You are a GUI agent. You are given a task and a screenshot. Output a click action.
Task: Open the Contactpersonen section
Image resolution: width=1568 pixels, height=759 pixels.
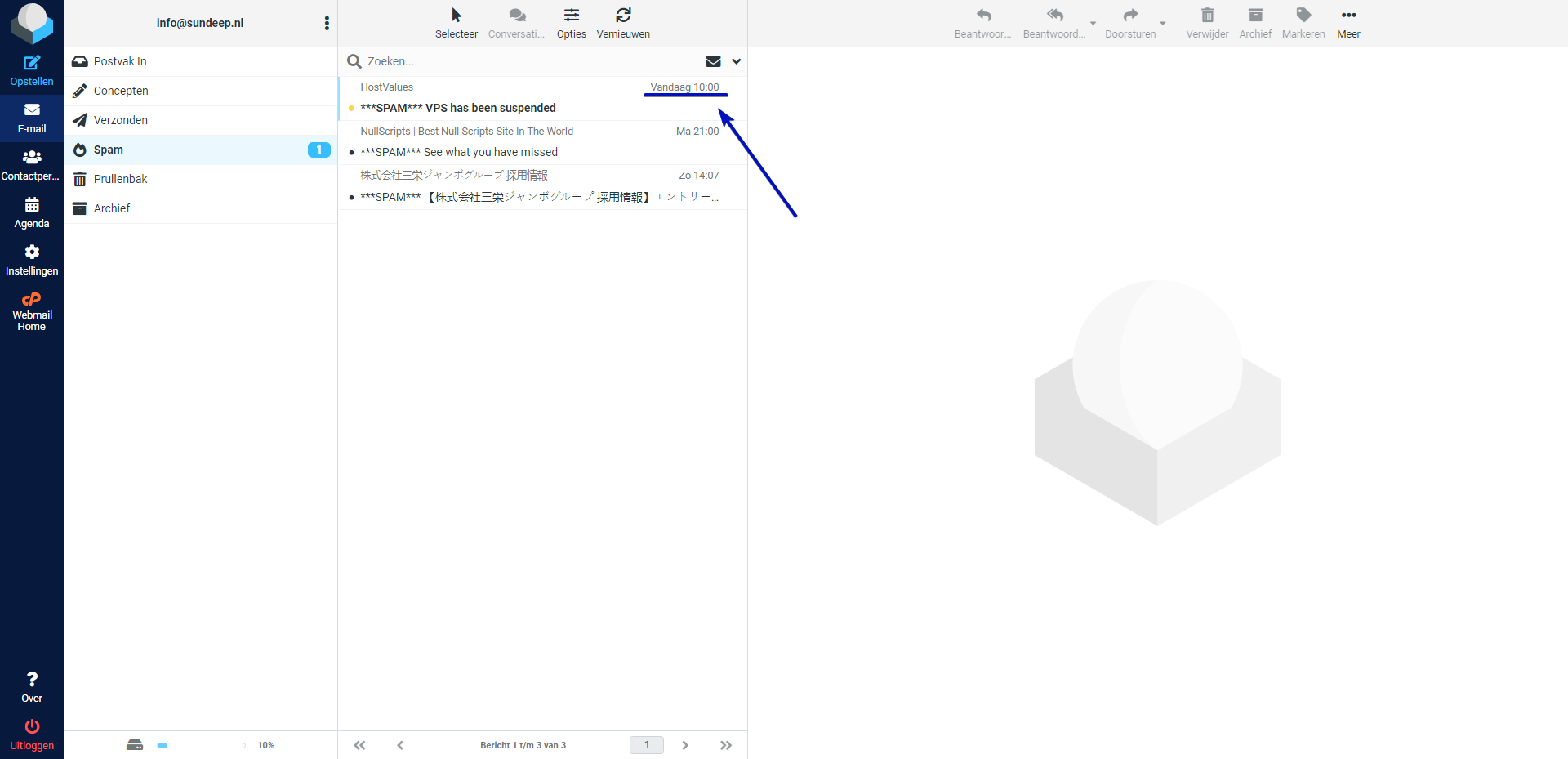point(32,158)
